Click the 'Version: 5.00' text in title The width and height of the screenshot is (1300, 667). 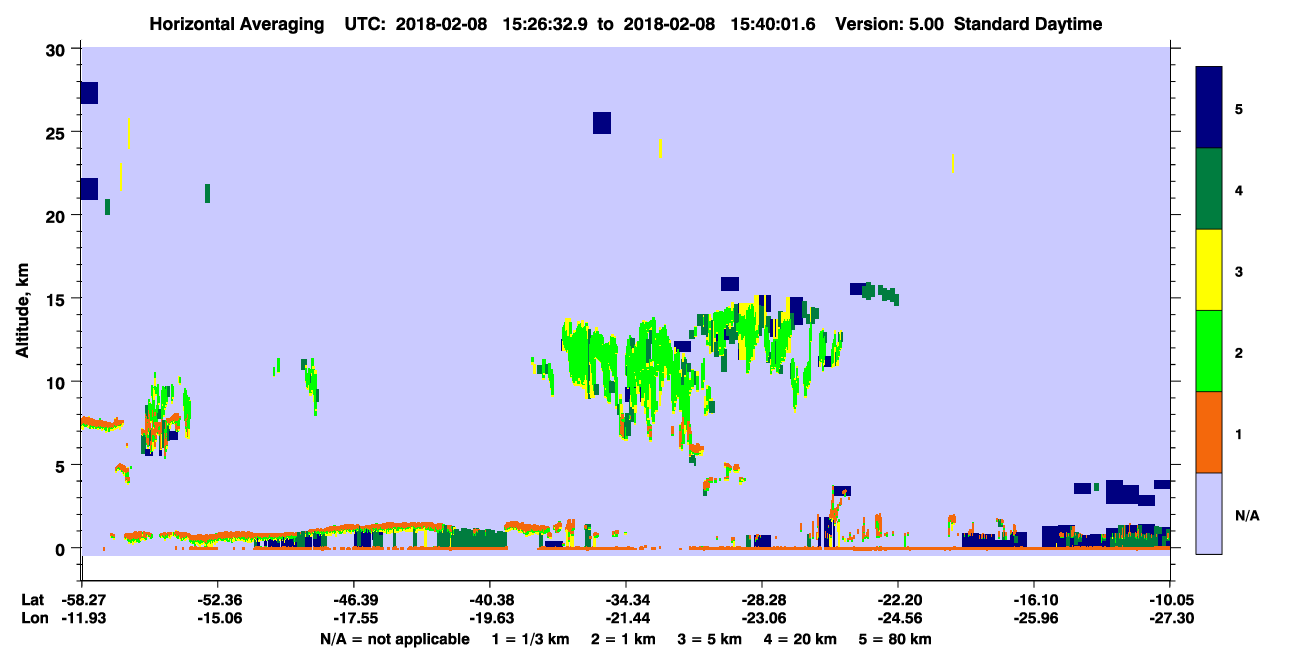[x=891, y=24]
